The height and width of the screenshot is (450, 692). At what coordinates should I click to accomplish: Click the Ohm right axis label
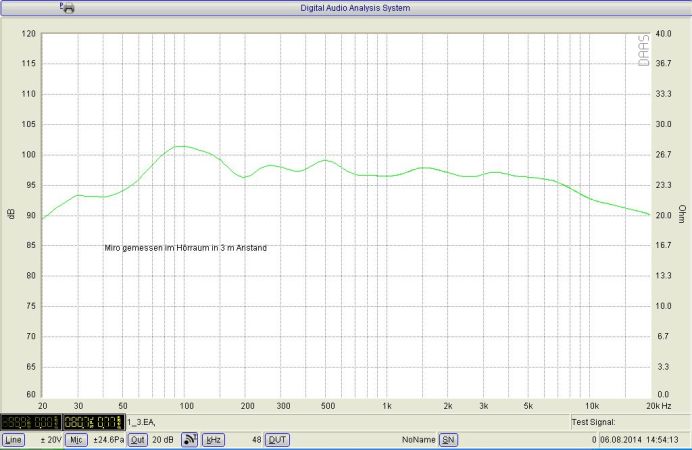(x=682, y=213)
